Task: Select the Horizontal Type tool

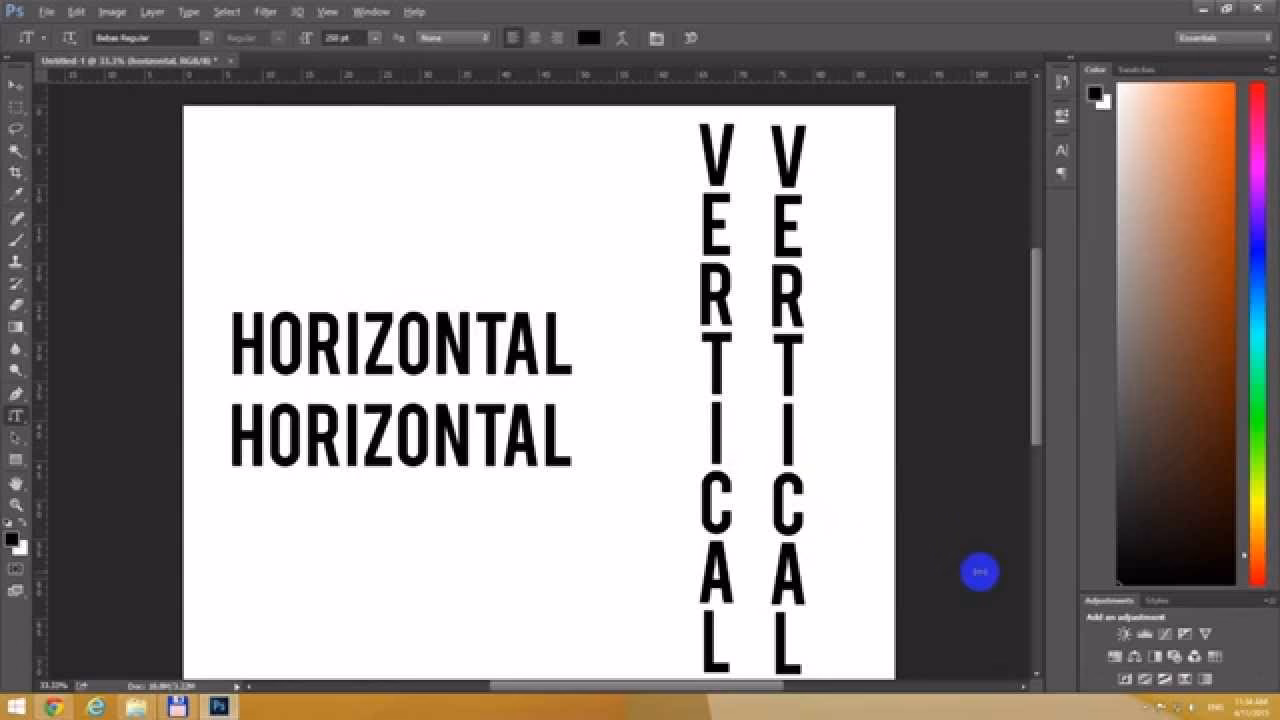Action: 16,417
